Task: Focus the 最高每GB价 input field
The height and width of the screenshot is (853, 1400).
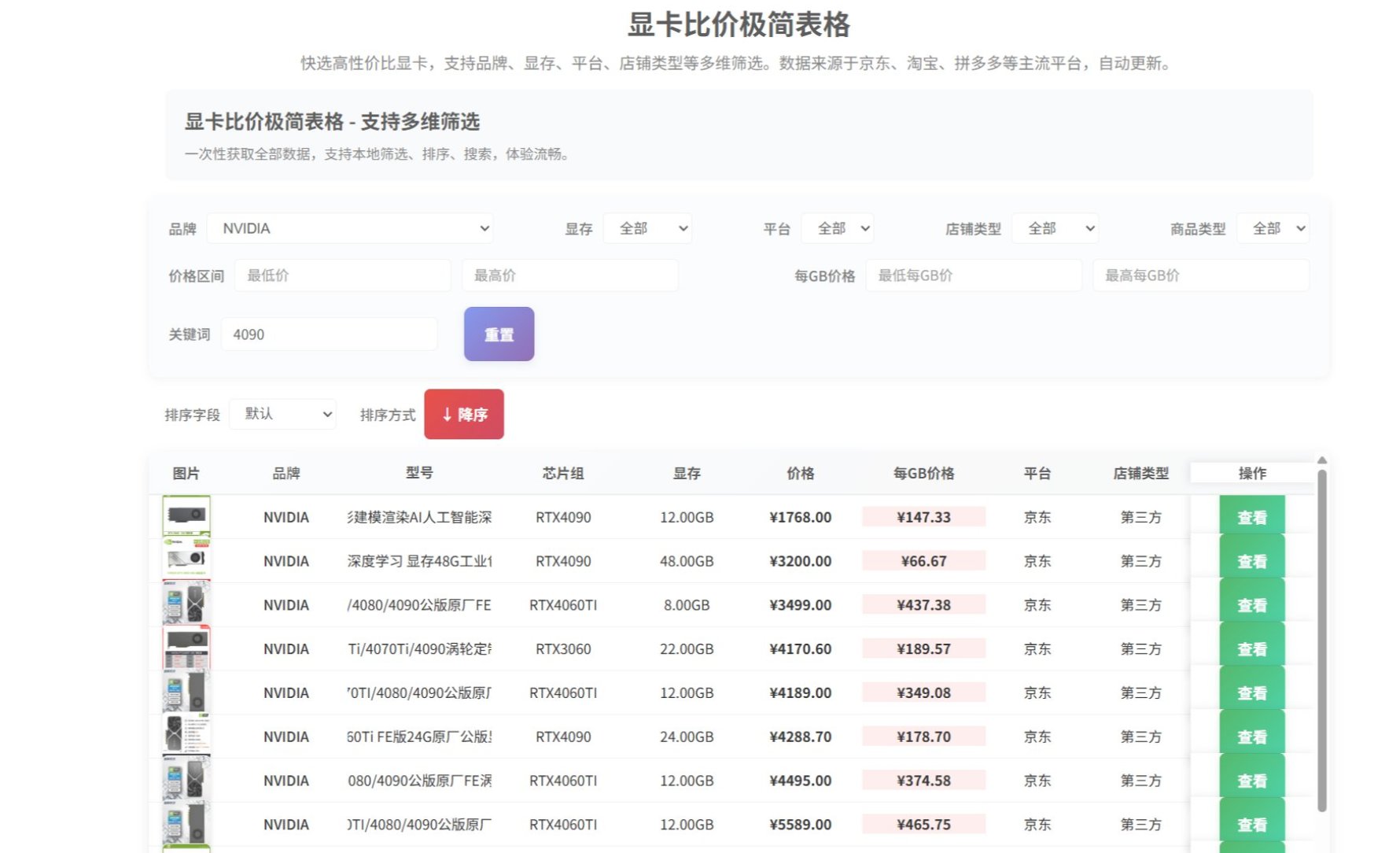Action: [1201, 275]
